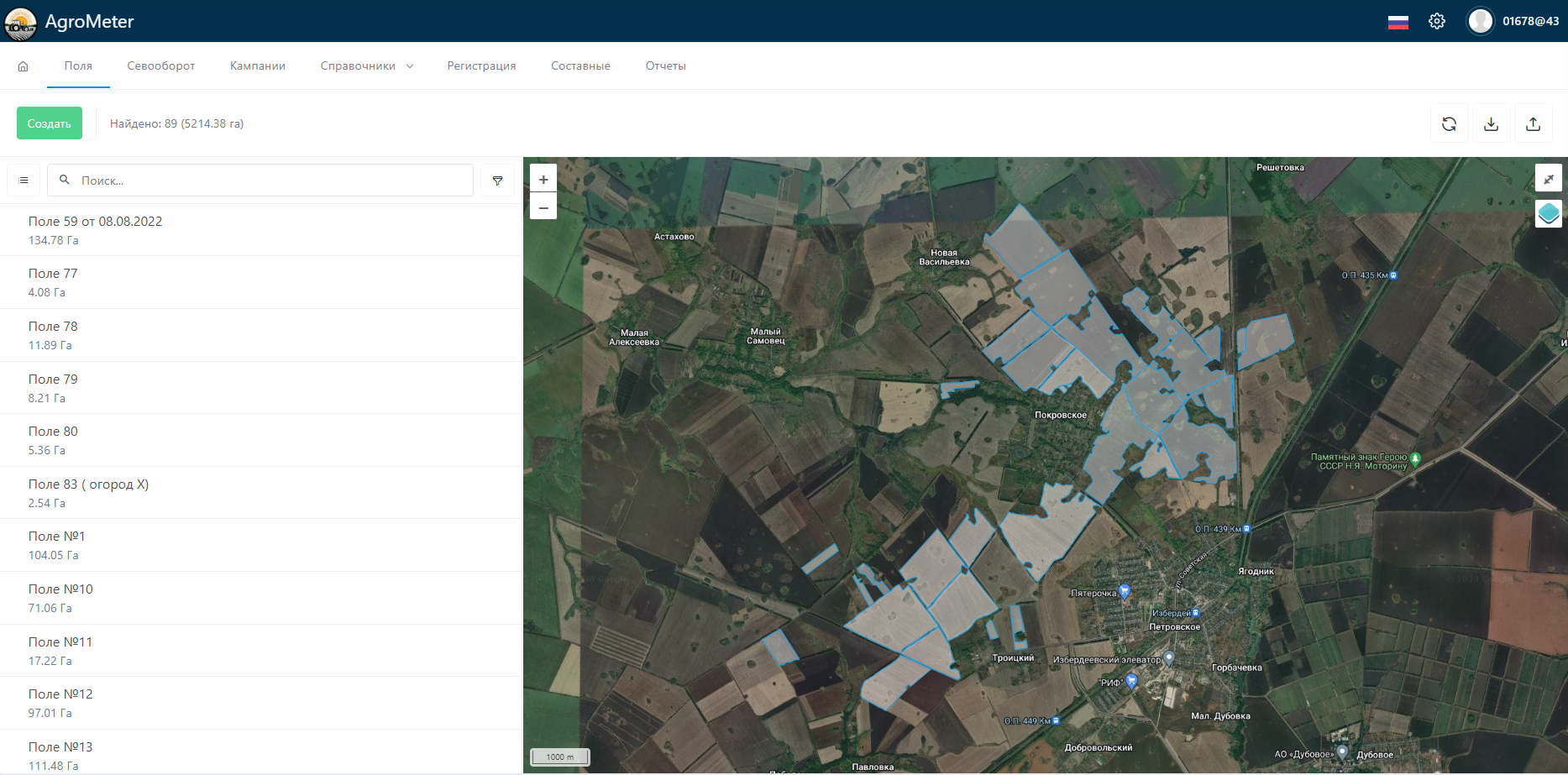Select Поле 59 от 08.08.2022 entry
The height and width of the screenshot is (775, 1568).
[95, 230]
